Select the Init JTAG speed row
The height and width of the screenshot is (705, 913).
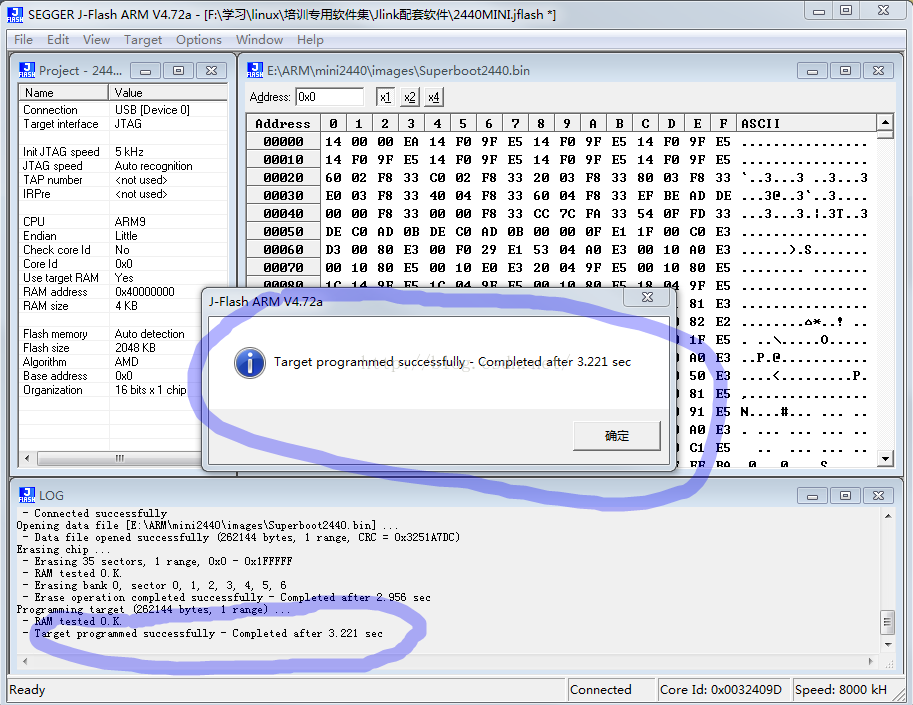pyautogui.click(x=123, y=152)
